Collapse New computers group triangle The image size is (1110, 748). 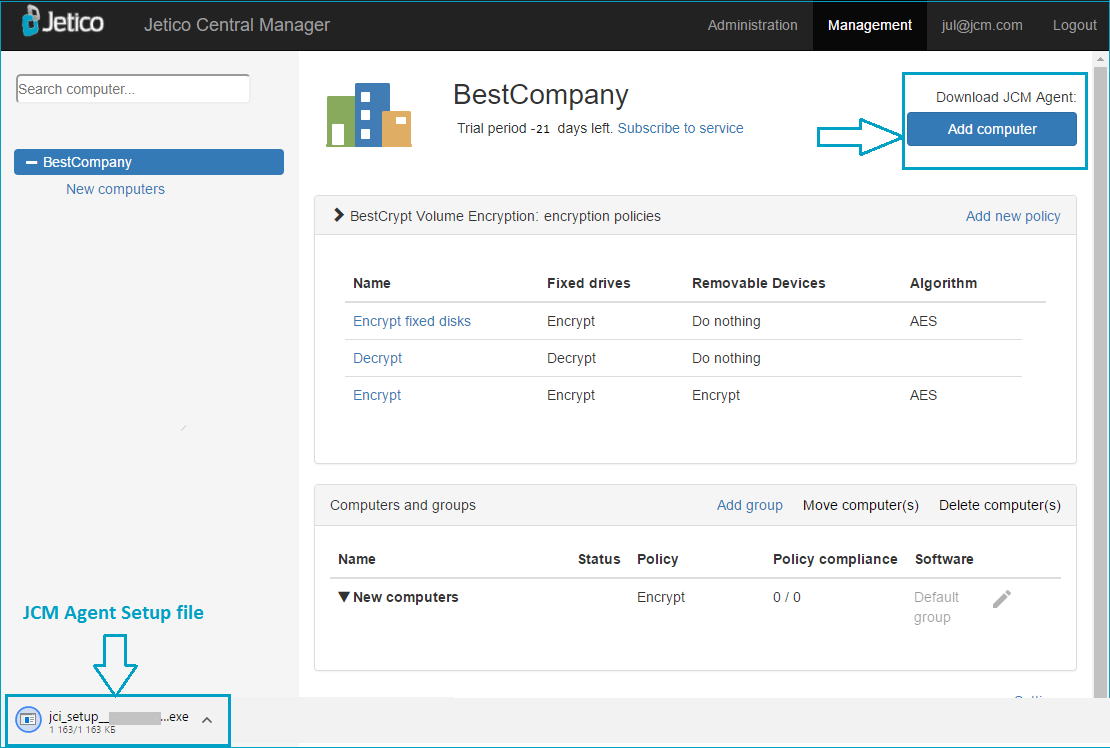point(344,597)
